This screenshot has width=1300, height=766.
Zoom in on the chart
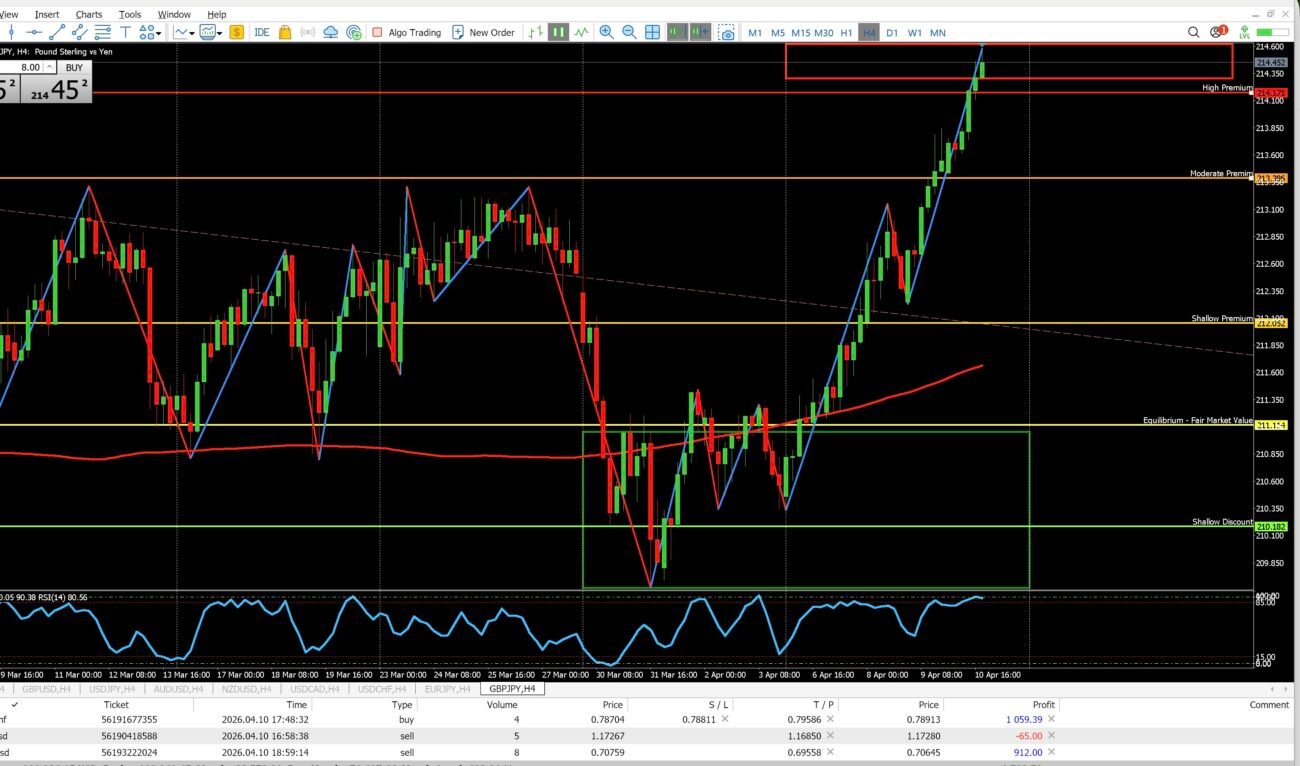pos(606,32)
